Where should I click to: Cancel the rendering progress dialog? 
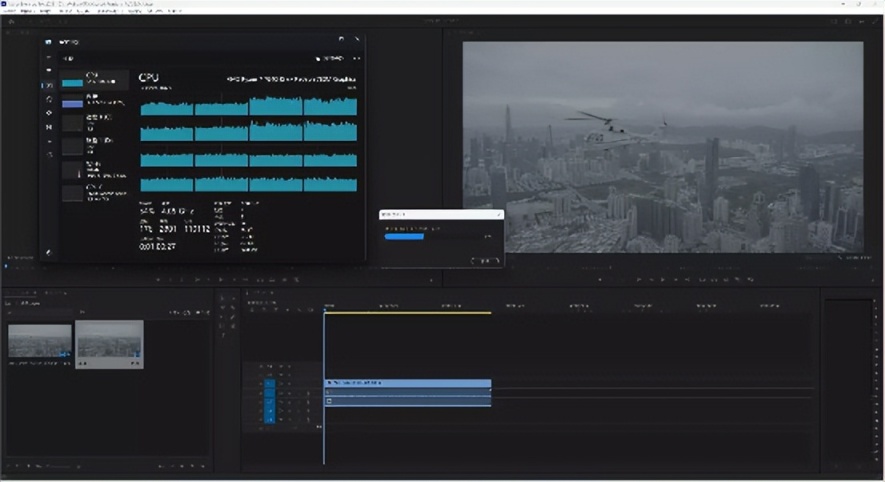(x=484, y=260)
